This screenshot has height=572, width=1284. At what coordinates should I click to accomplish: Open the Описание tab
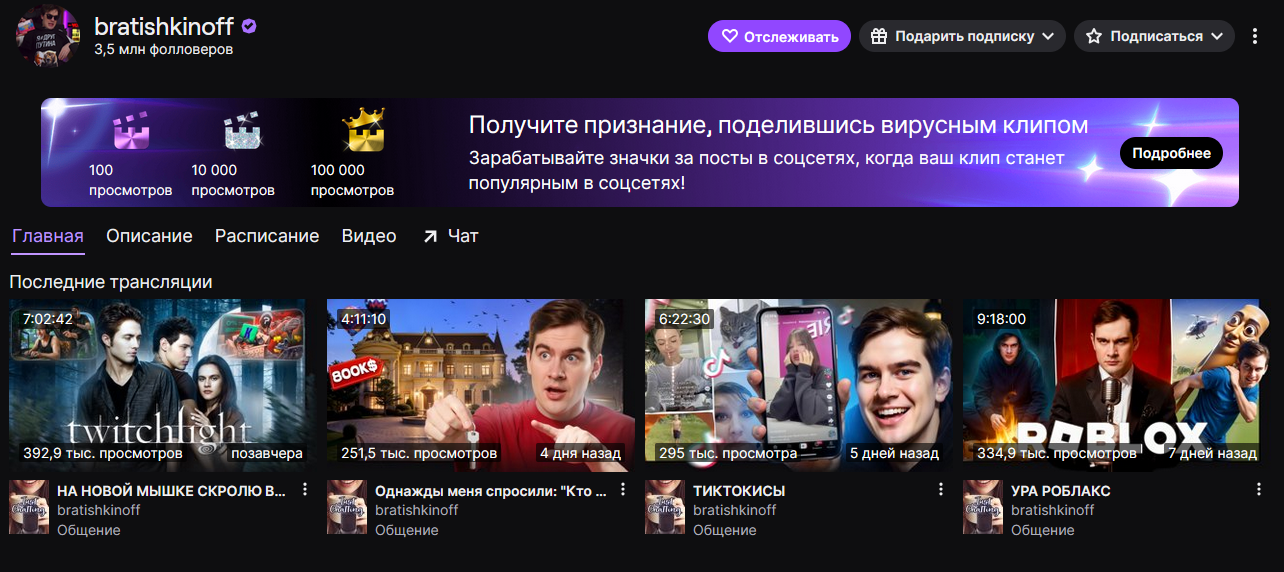pyautogui.click(x=149, y=237)
